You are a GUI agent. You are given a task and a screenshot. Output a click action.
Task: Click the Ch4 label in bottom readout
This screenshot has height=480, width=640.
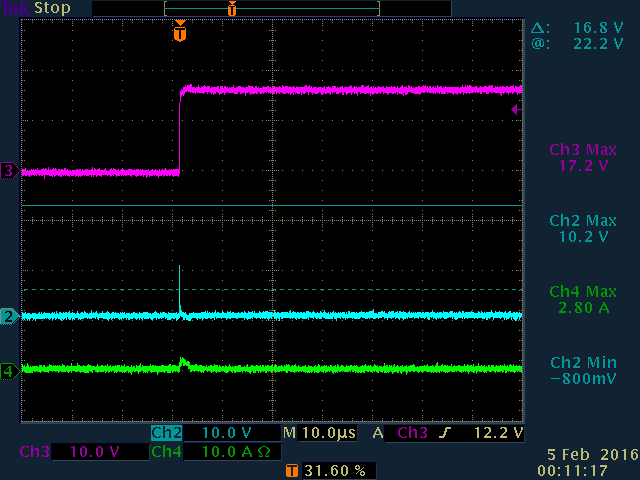click(167, 452)
